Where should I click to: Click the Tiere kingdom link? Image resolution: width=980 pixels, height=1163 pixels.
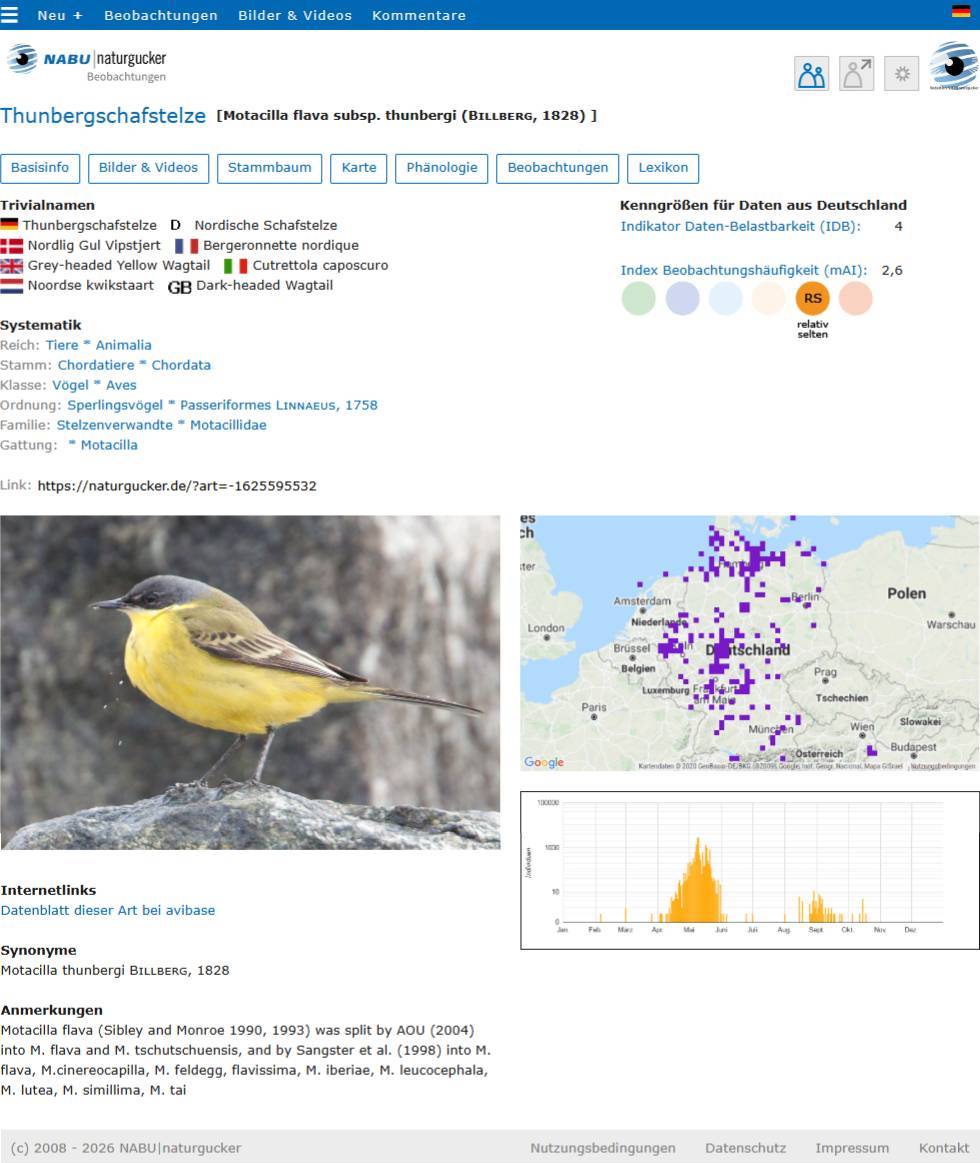(x=62, y=345)
